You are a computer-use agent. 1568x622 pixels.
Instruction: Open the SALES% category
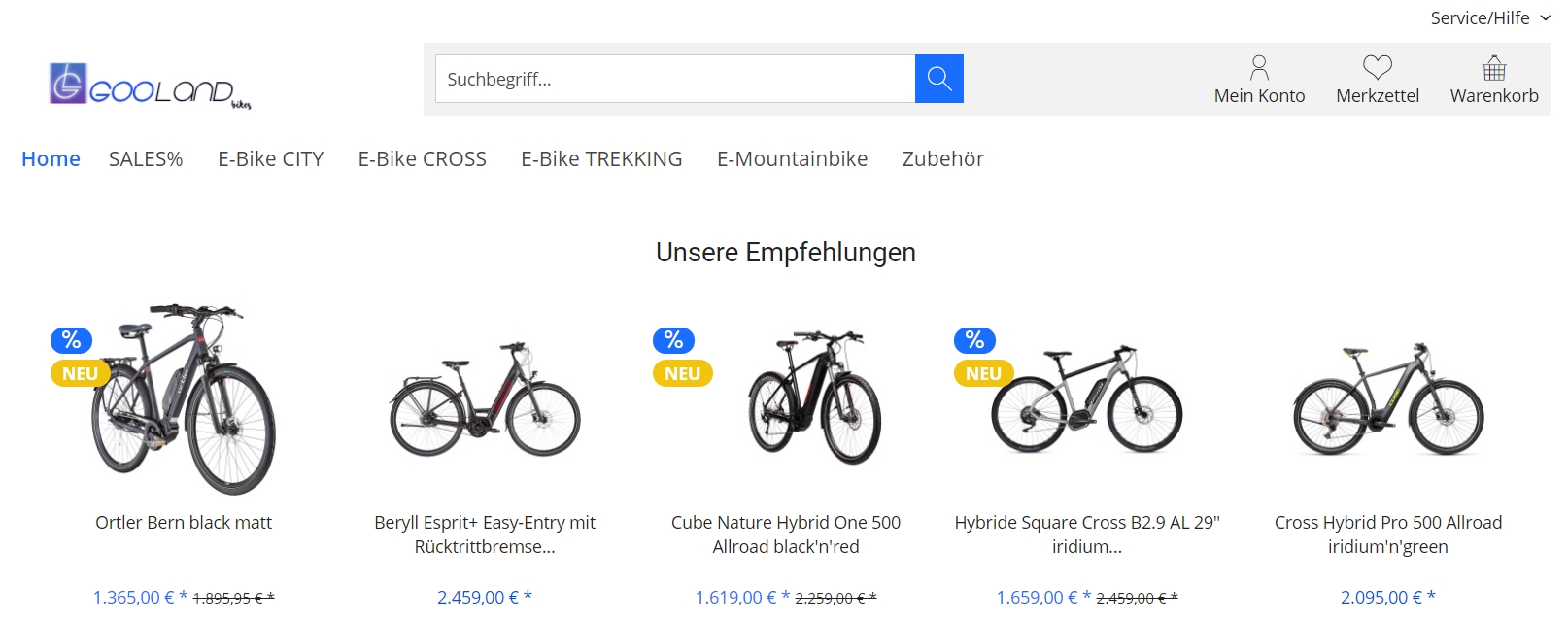(146, 158)
